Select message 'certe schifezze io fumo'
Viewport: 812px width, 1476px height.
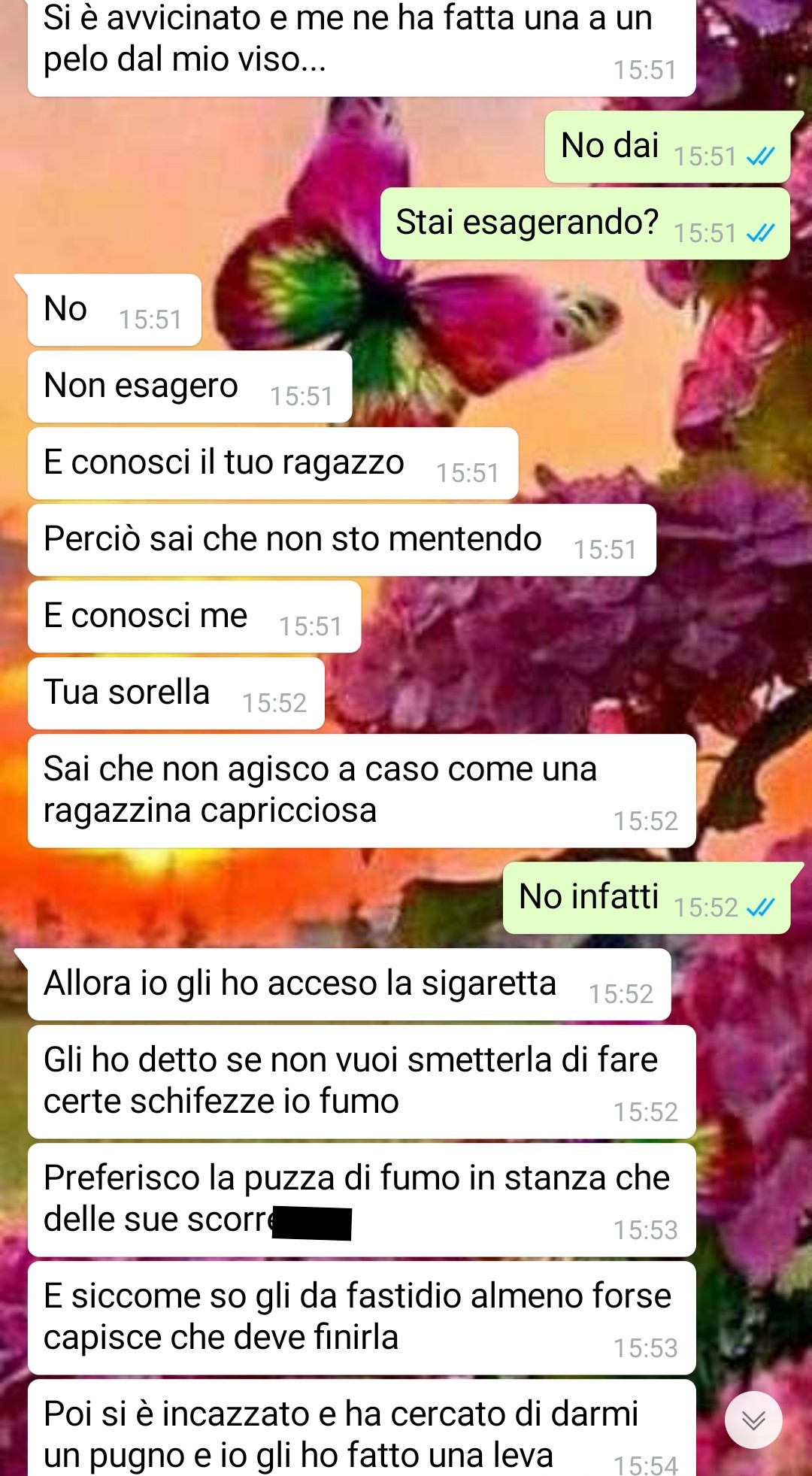pyautogui.click(x=362, y=1082)
